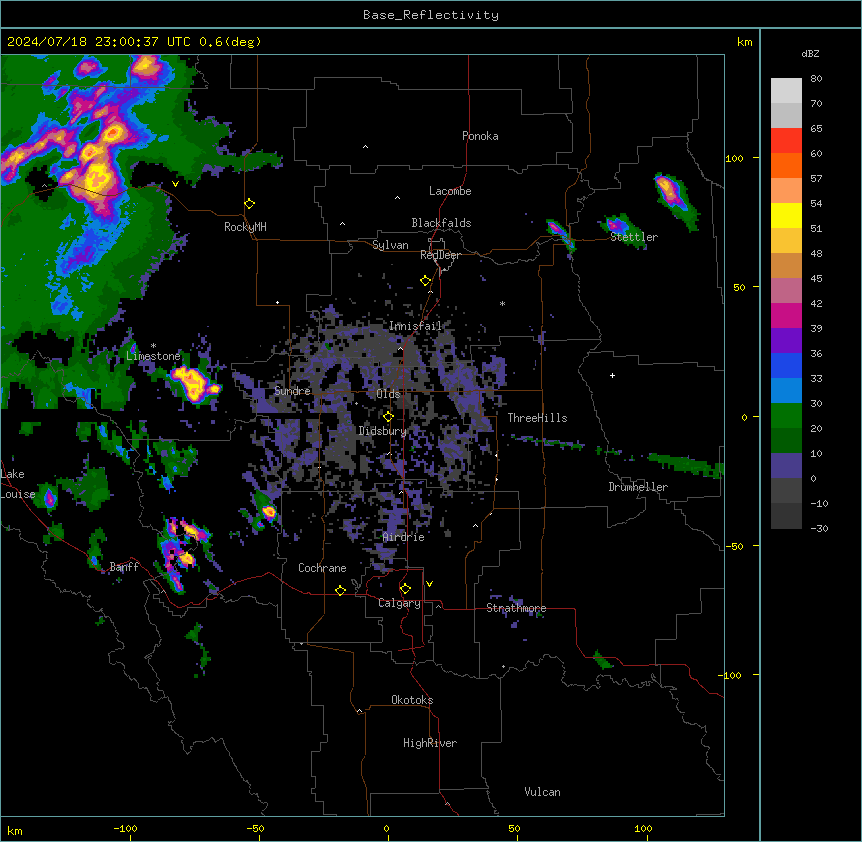Viewport: 862px width, 842px height.
Task: Click the HighRiver label
Action: tap(430, 743)
